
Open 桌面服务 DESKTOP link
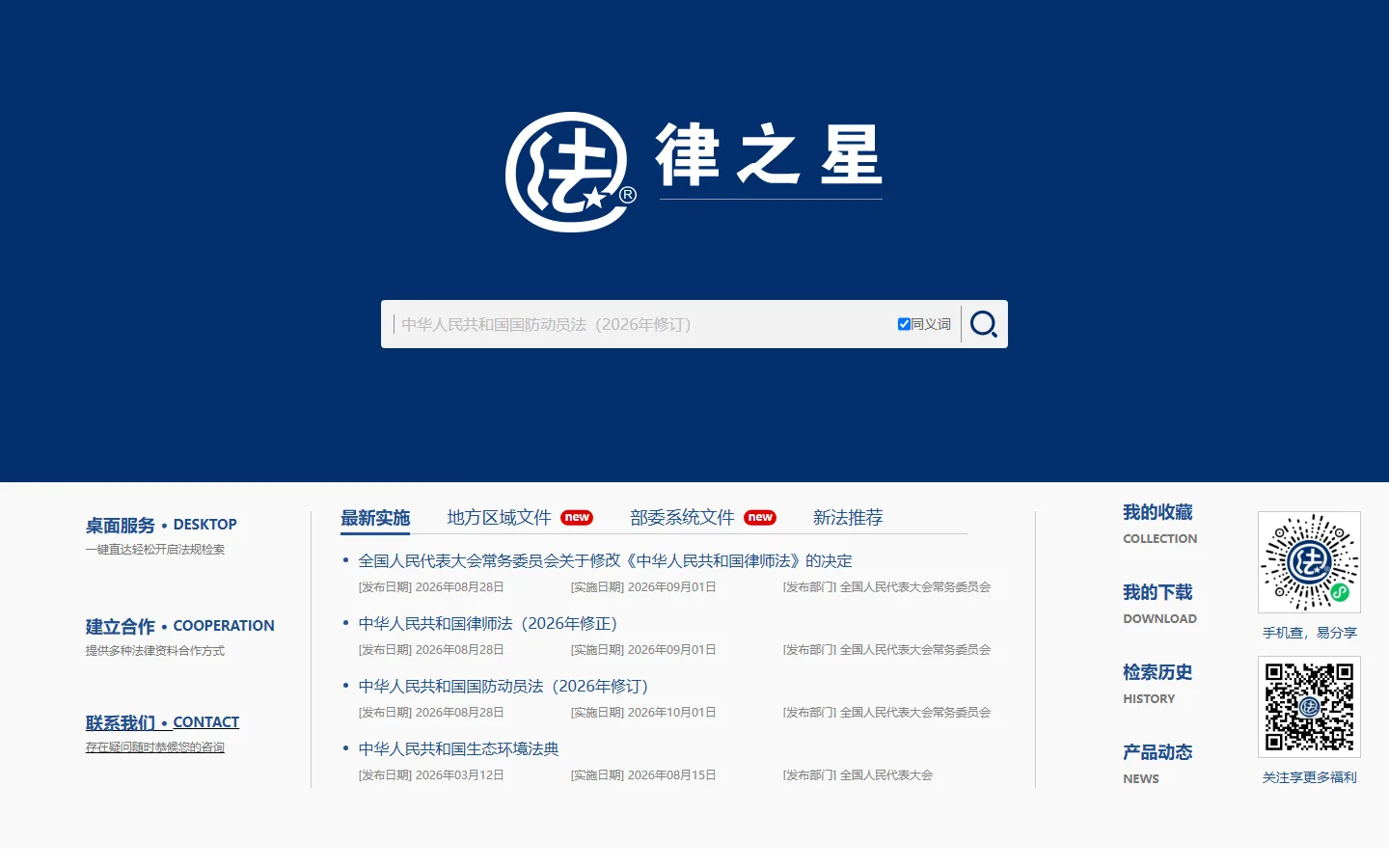(x=161, y=525)
